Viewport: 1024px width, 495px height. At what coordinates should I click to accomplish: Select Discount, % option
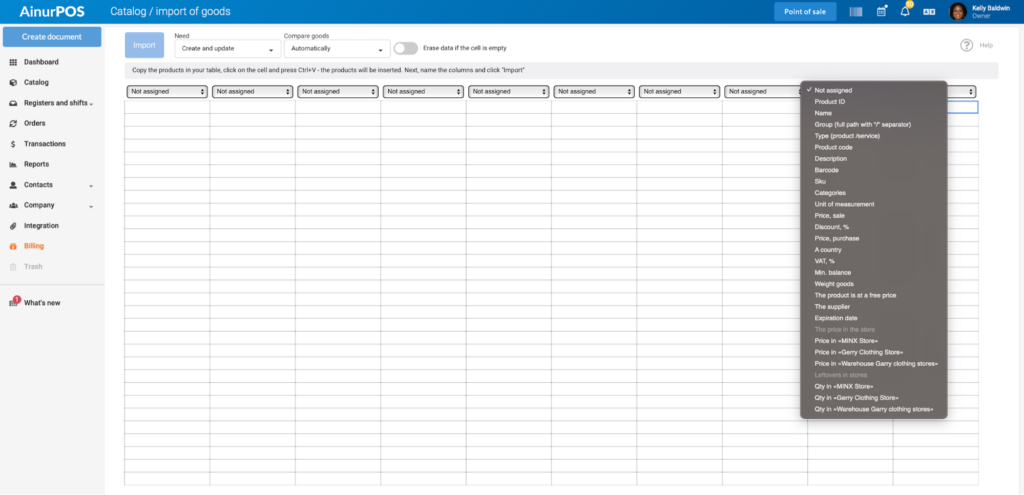point(874,227)
